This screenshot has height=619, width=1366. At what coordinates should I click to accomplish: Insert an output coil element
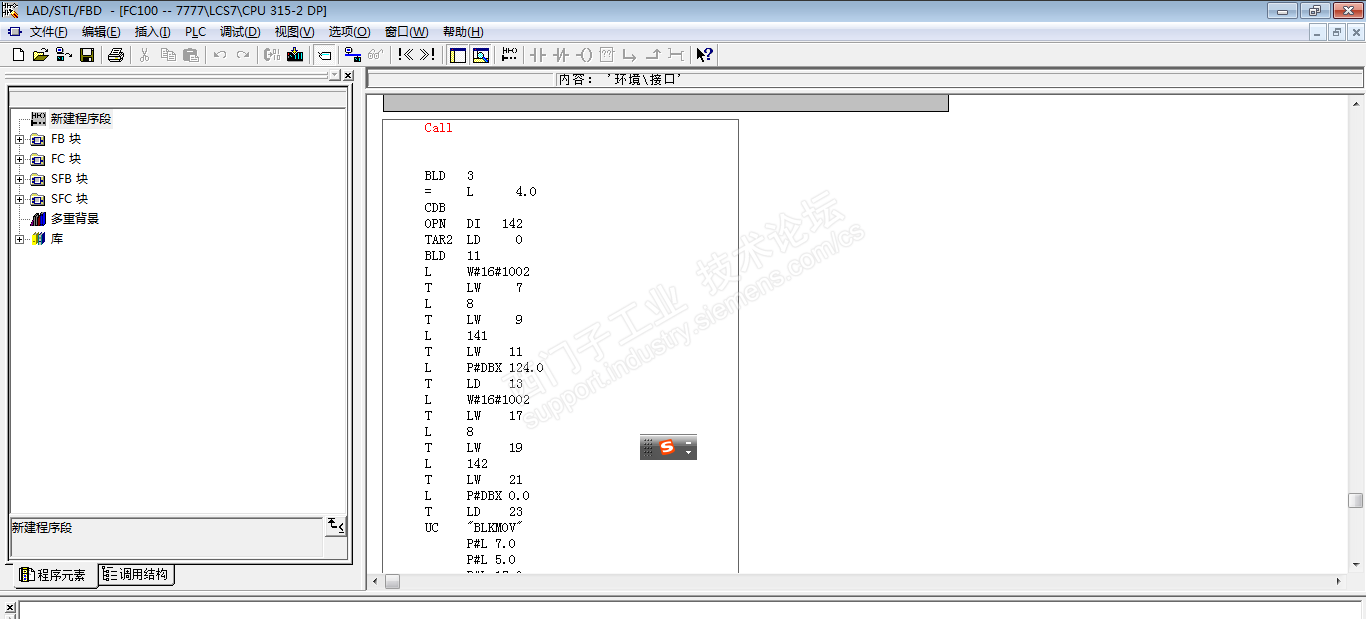click(584, 55)
